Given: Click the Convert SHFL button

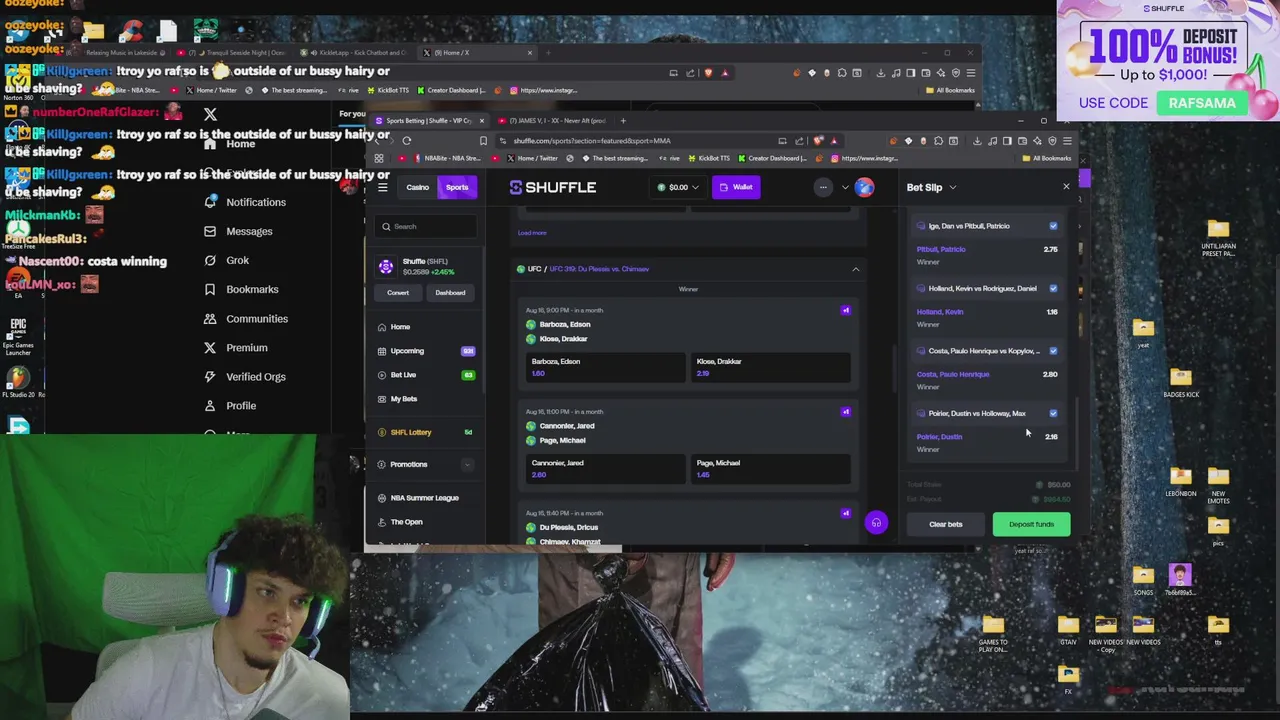Looking at the screenshot, I should point(398,293).
